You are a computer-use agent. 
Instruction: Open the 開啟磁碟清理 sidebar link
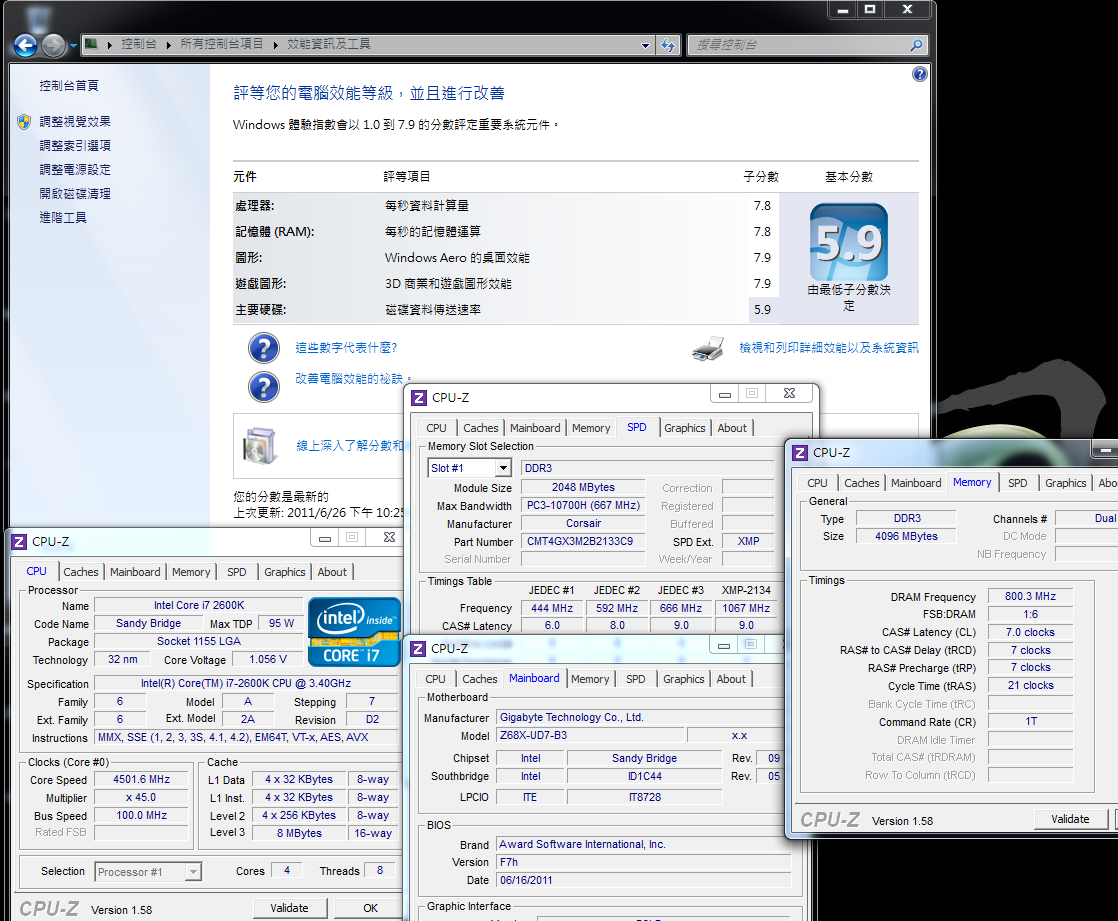(75, 194)
